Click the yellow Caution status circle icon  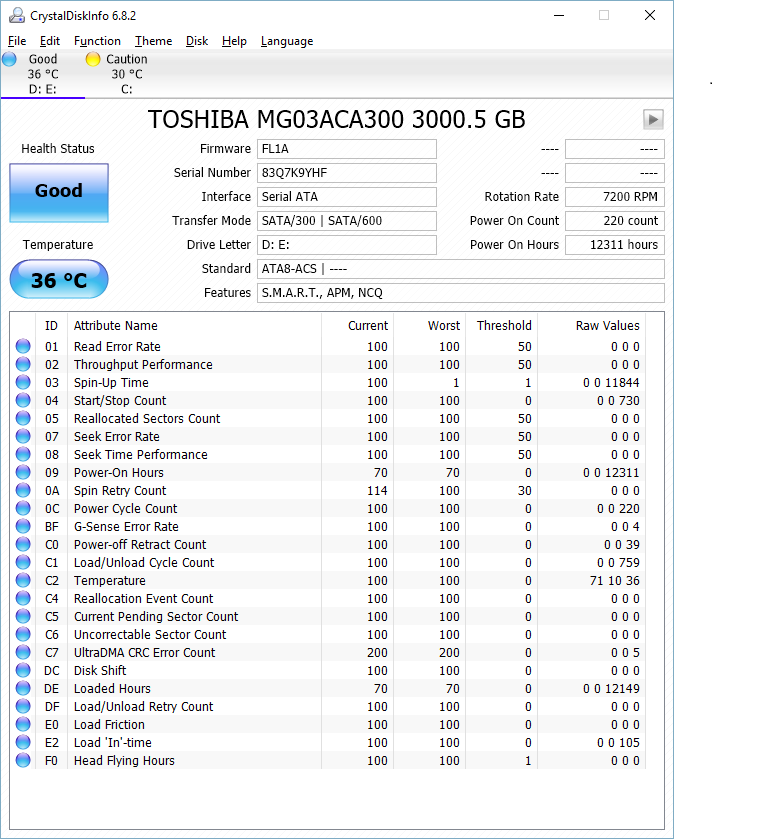93,59
